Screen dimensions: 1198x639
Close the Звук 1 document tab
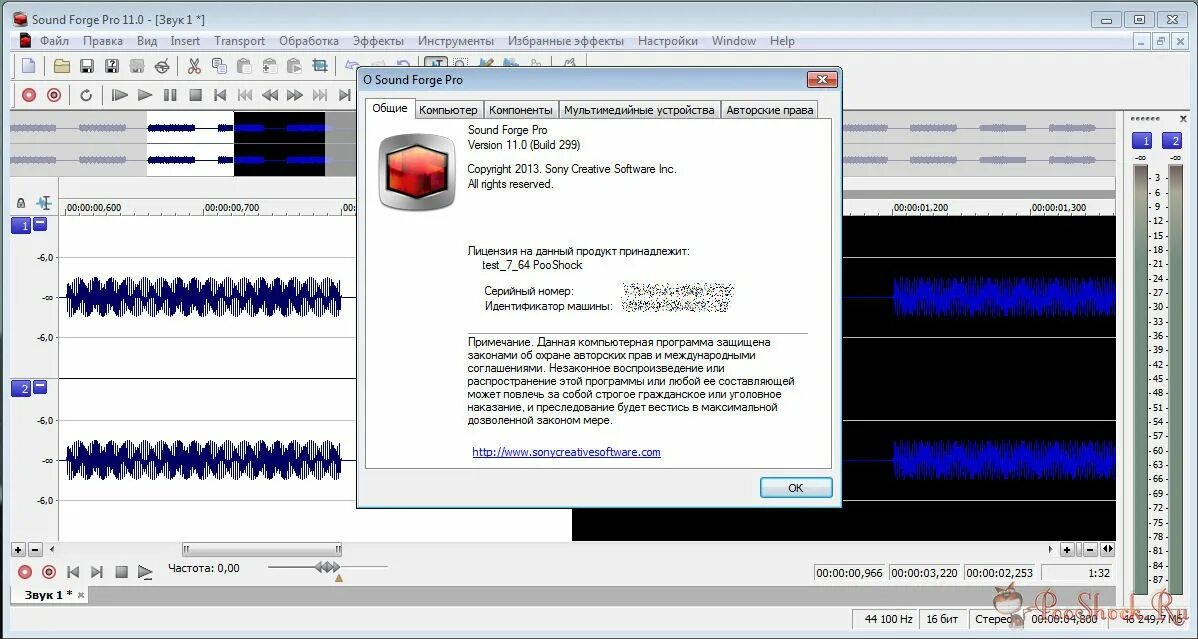click(x=81, y=595)
